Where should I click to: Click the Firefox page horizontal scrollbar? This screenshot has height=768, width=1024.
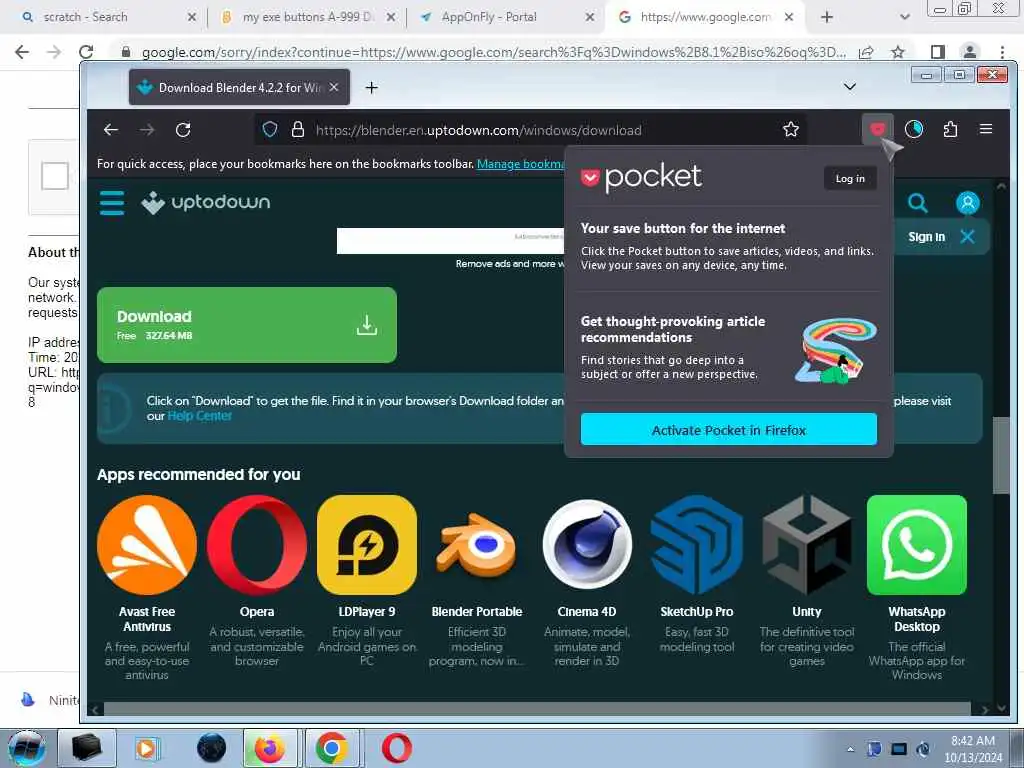coord(537,709)
